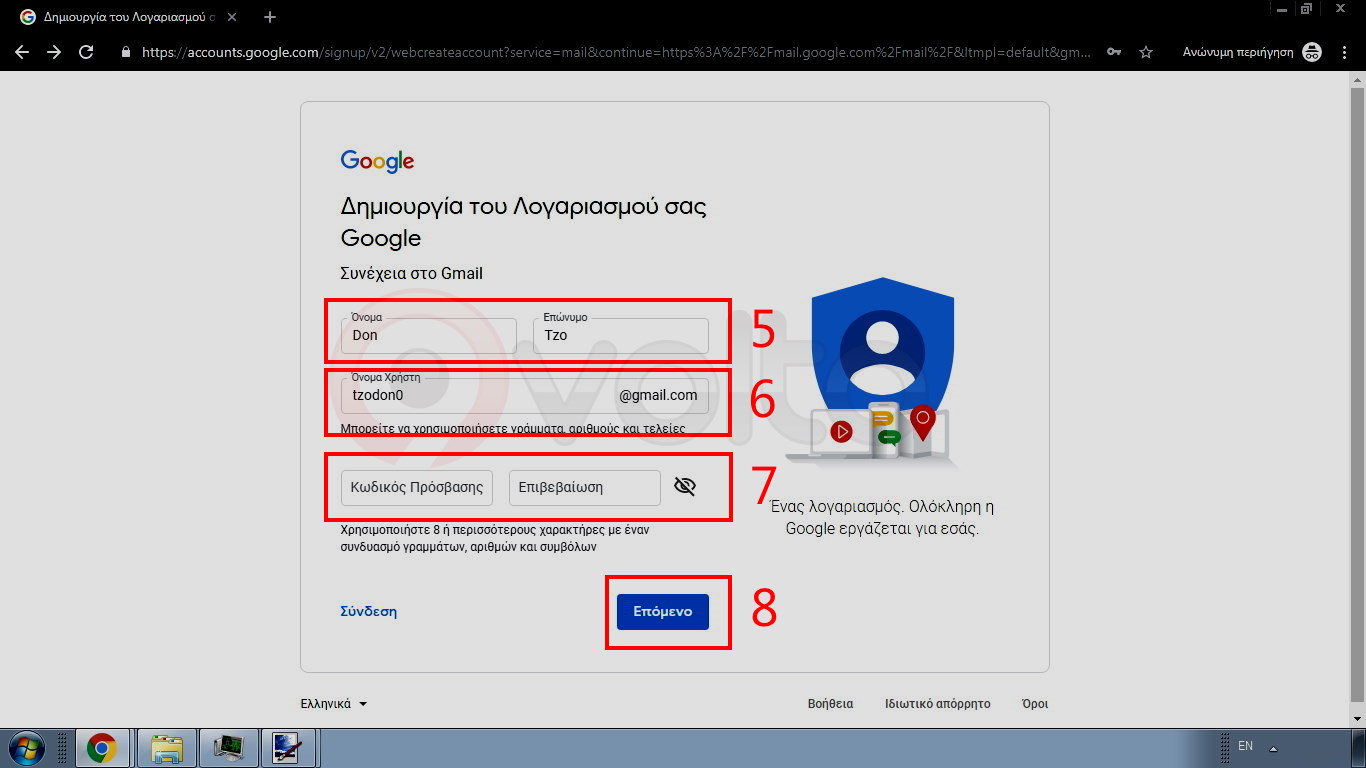Go back with the browser back arrow
1366x768 pixels.
click(22, 52)
